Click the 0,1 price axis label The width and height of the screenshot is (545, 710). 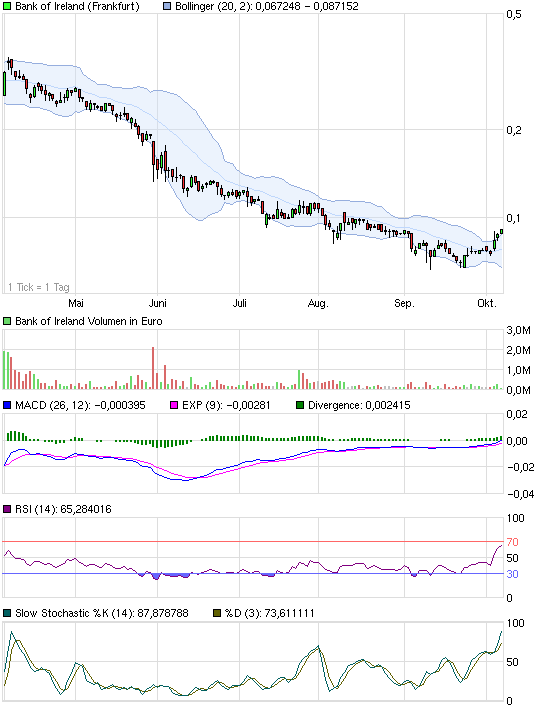[514, 218]
